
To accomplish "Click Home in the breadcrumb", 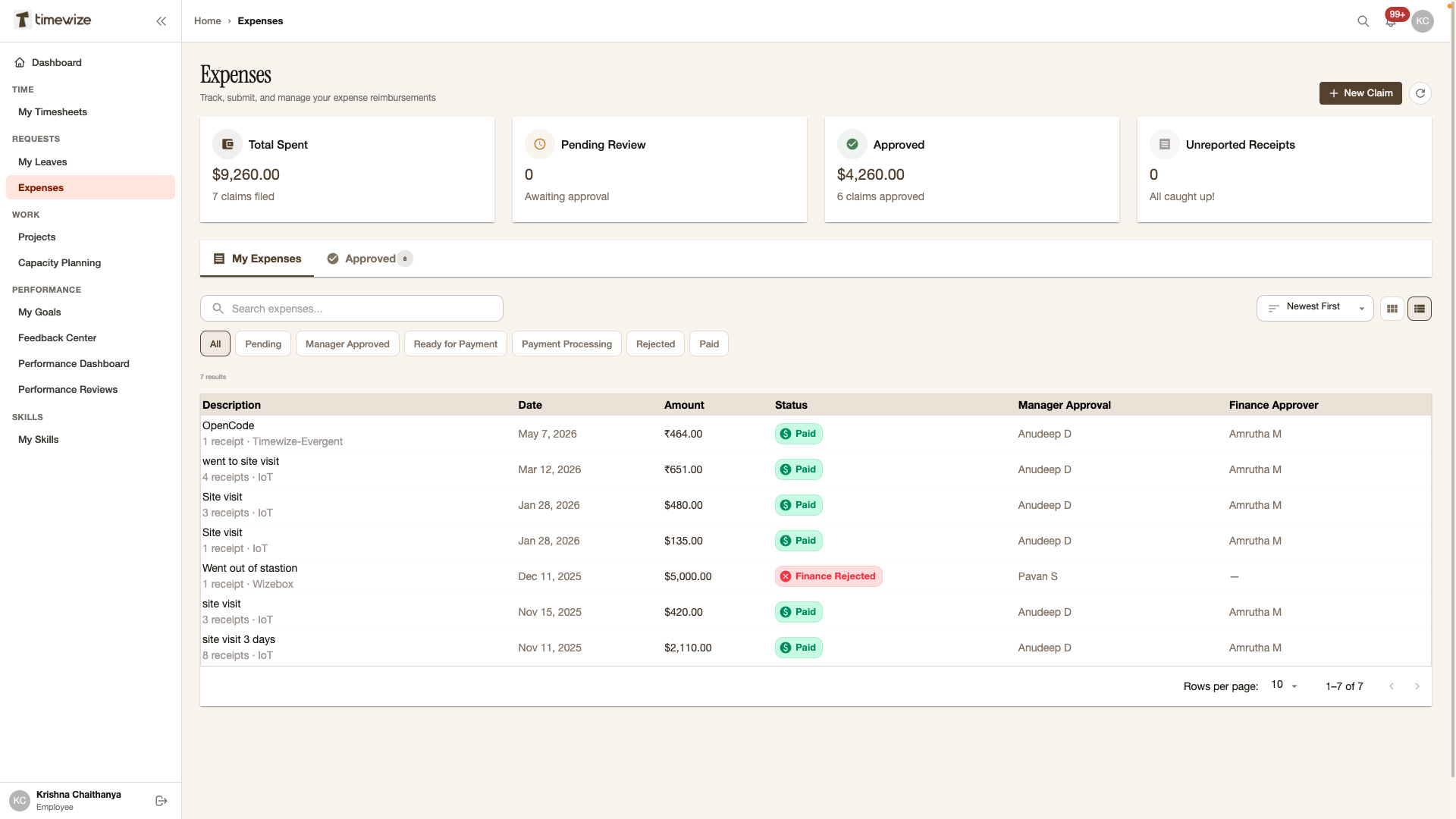I will tap(207, 21).
